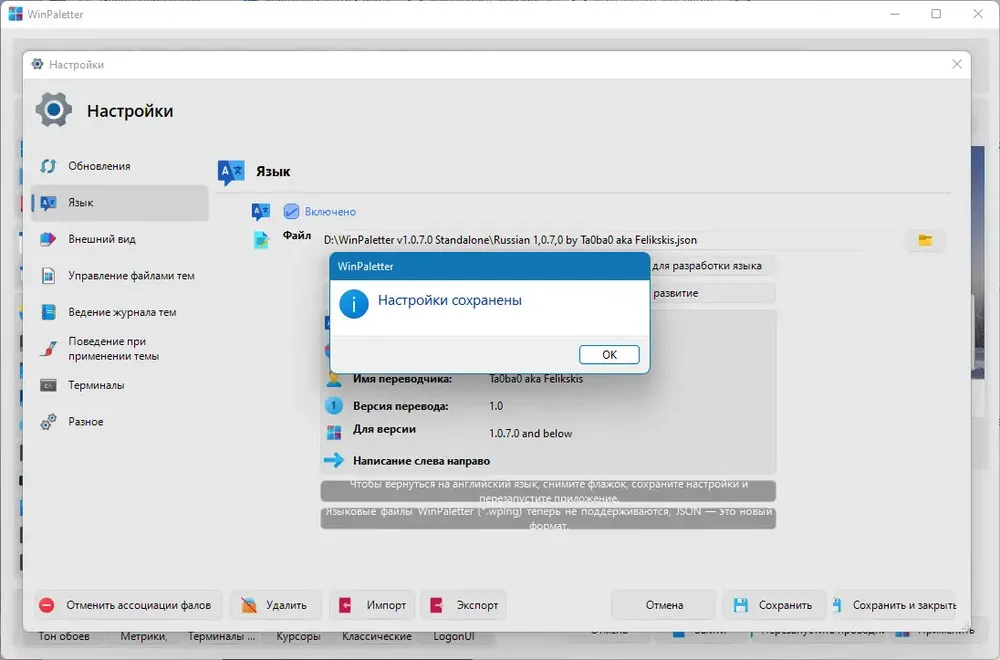
Task: Click the Сохранить и закрыть button
Action: click(895, 605)
